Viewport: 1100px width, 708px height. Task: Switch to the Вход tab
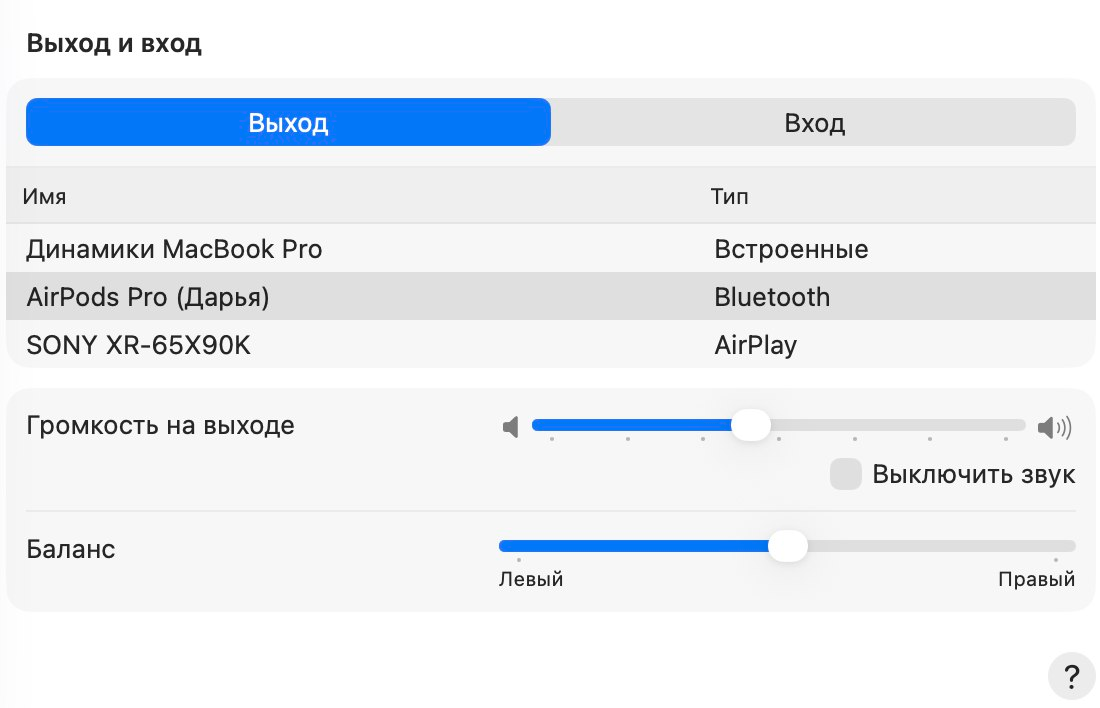click(814, 123)
